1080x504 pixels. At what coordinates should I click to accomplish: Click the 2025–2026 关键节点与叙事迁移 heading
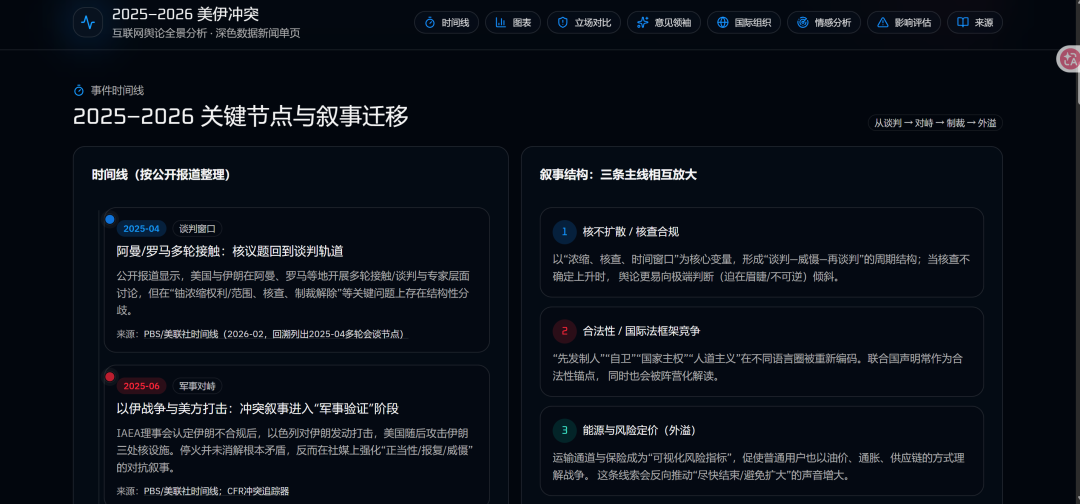(241, 117)
